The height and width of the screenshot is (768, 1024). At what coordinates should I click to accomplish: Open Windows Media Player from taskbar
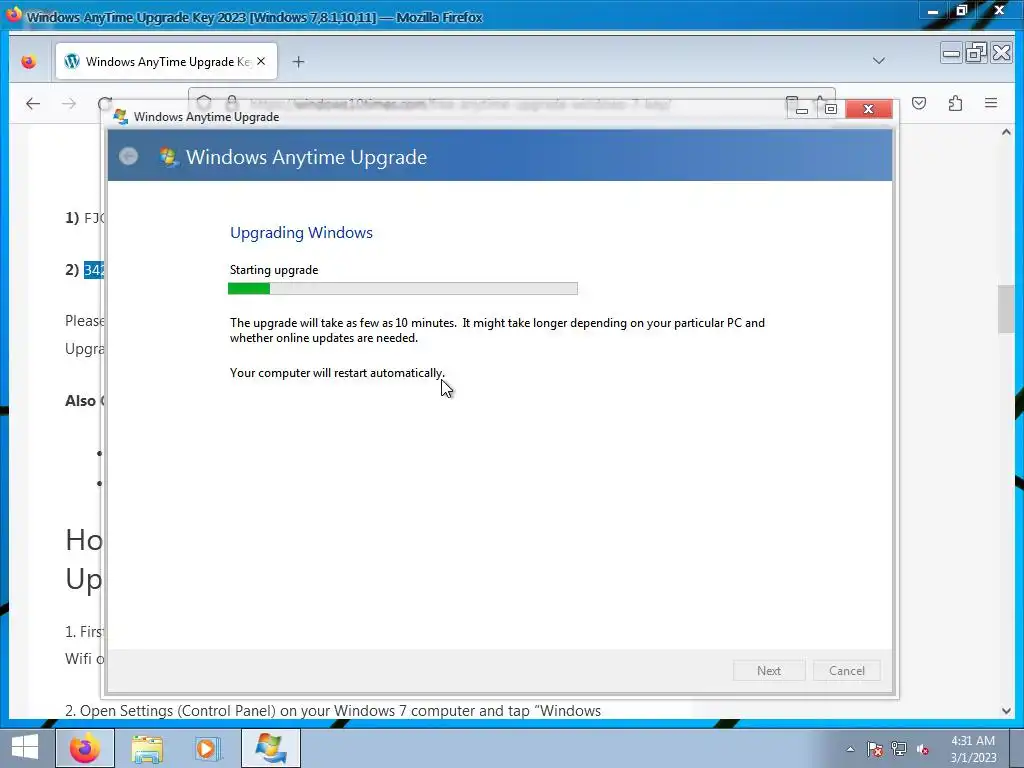tap(208, 748)
